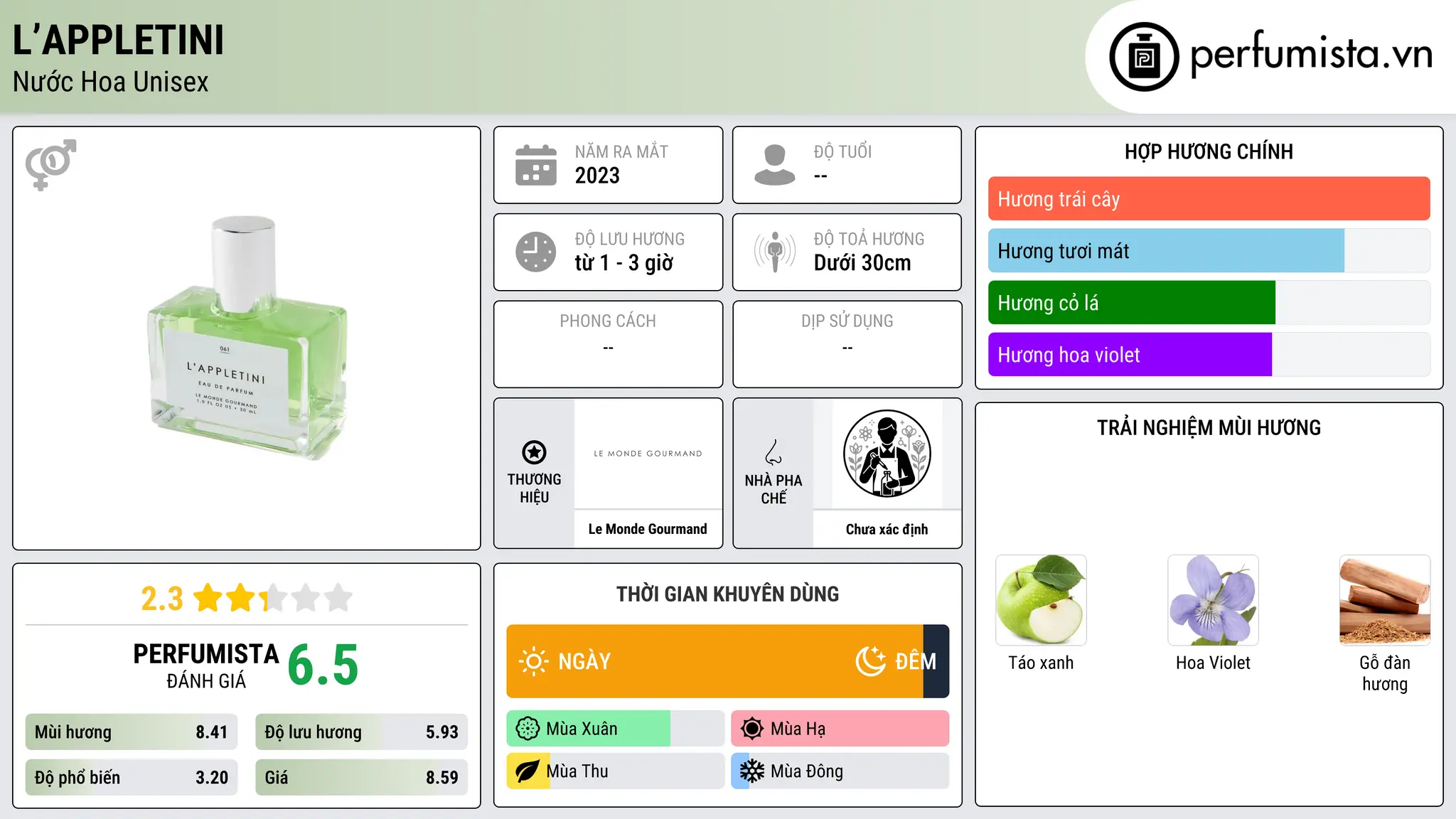The height and width of the screenshot is (819, 1456).
Task: Click the Mùi hương 8.41 score
Action: [132, 732]
